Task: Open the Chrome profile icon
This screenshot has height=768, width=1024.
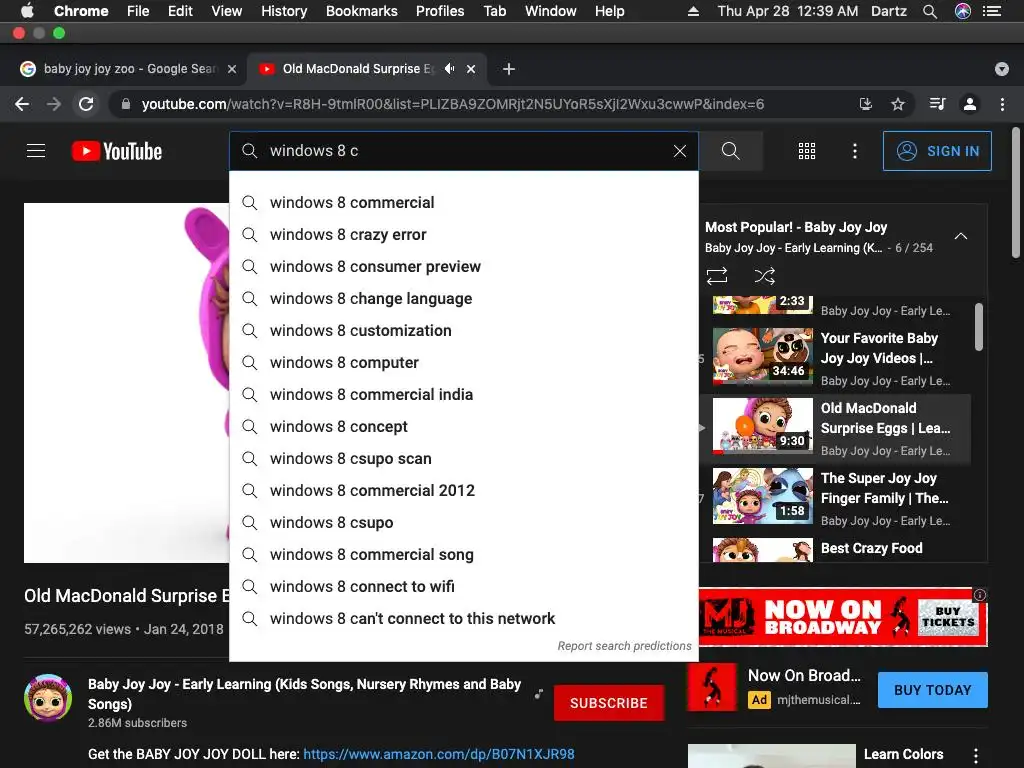Action: coord(970,104)
